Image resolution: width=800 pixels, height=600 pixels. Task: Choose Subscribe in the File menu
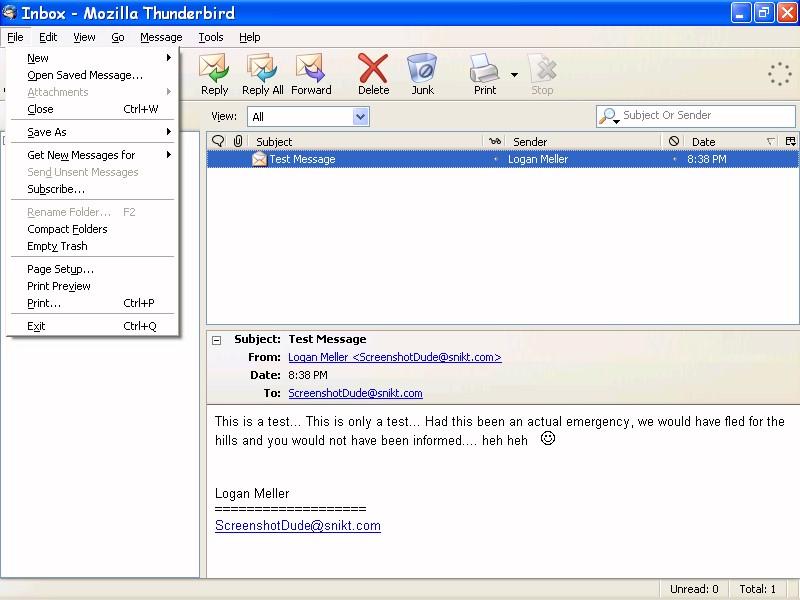tap(92, 189)
